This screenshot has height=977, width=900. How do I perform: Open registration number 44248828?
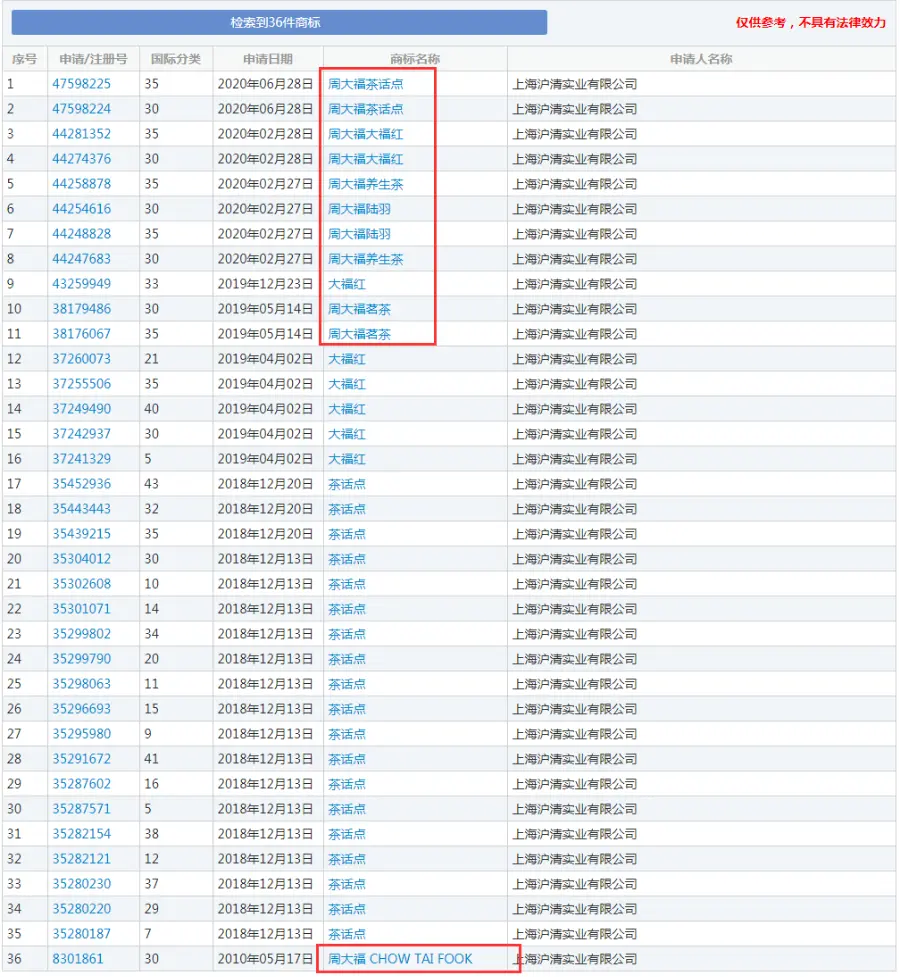point(82,234)
